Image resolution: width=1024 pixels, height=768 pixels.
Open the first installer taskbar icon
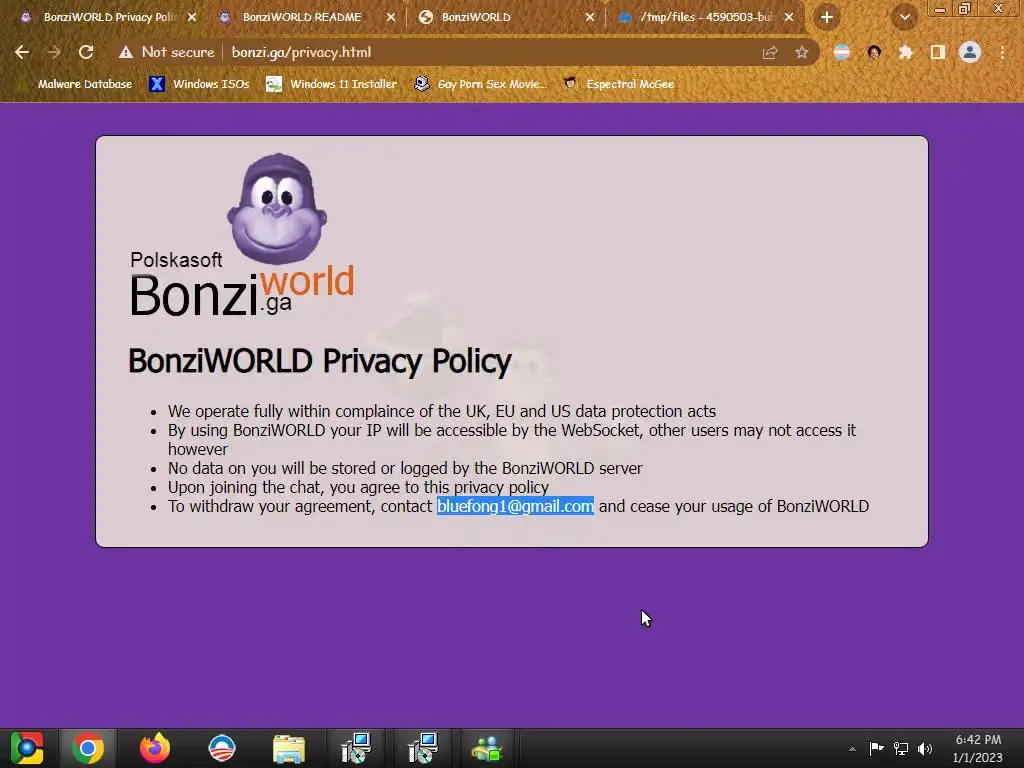[356, 748]
